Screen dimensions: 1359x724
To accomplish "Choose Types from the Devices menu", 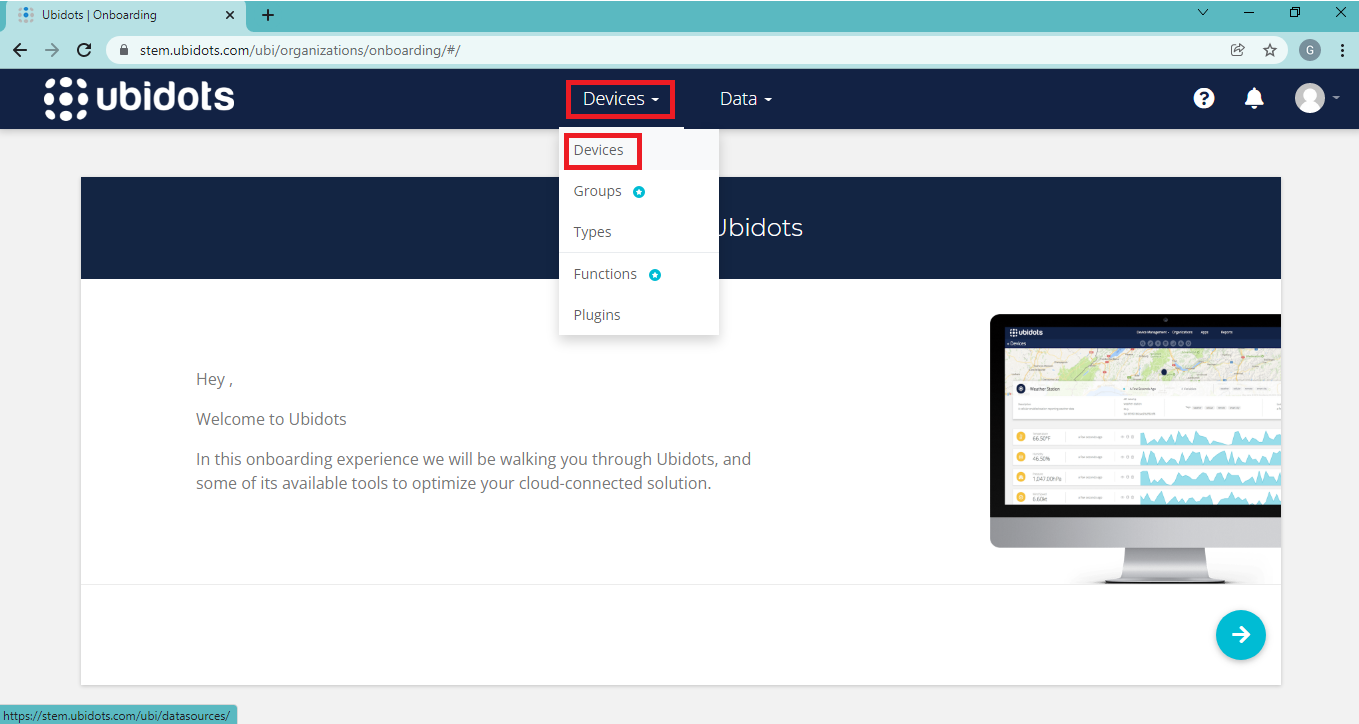I will tap(593, 232).
